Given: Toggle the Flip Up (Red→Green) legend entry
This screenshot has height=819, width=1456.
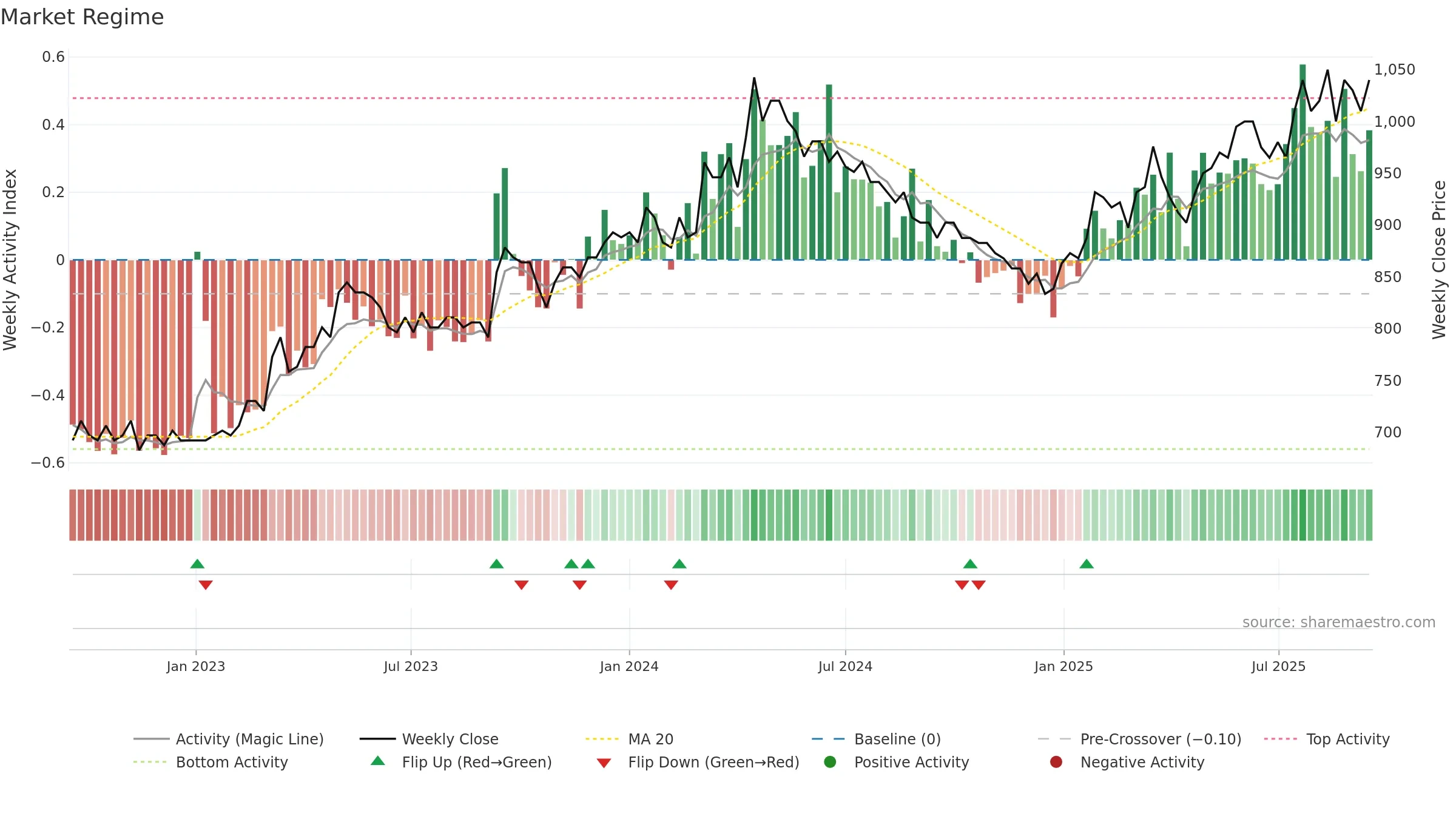Looking at the screenshot, I should pos(461,762).
